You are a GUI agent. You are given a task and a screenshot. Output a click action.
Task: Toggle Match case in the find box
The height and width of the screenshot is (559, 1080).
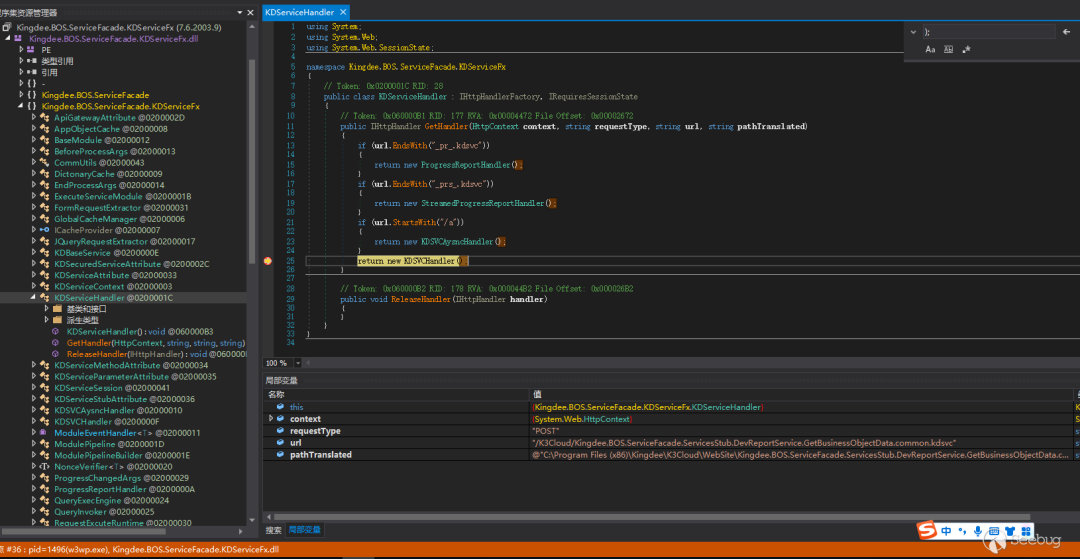click(x=930, y=50)
